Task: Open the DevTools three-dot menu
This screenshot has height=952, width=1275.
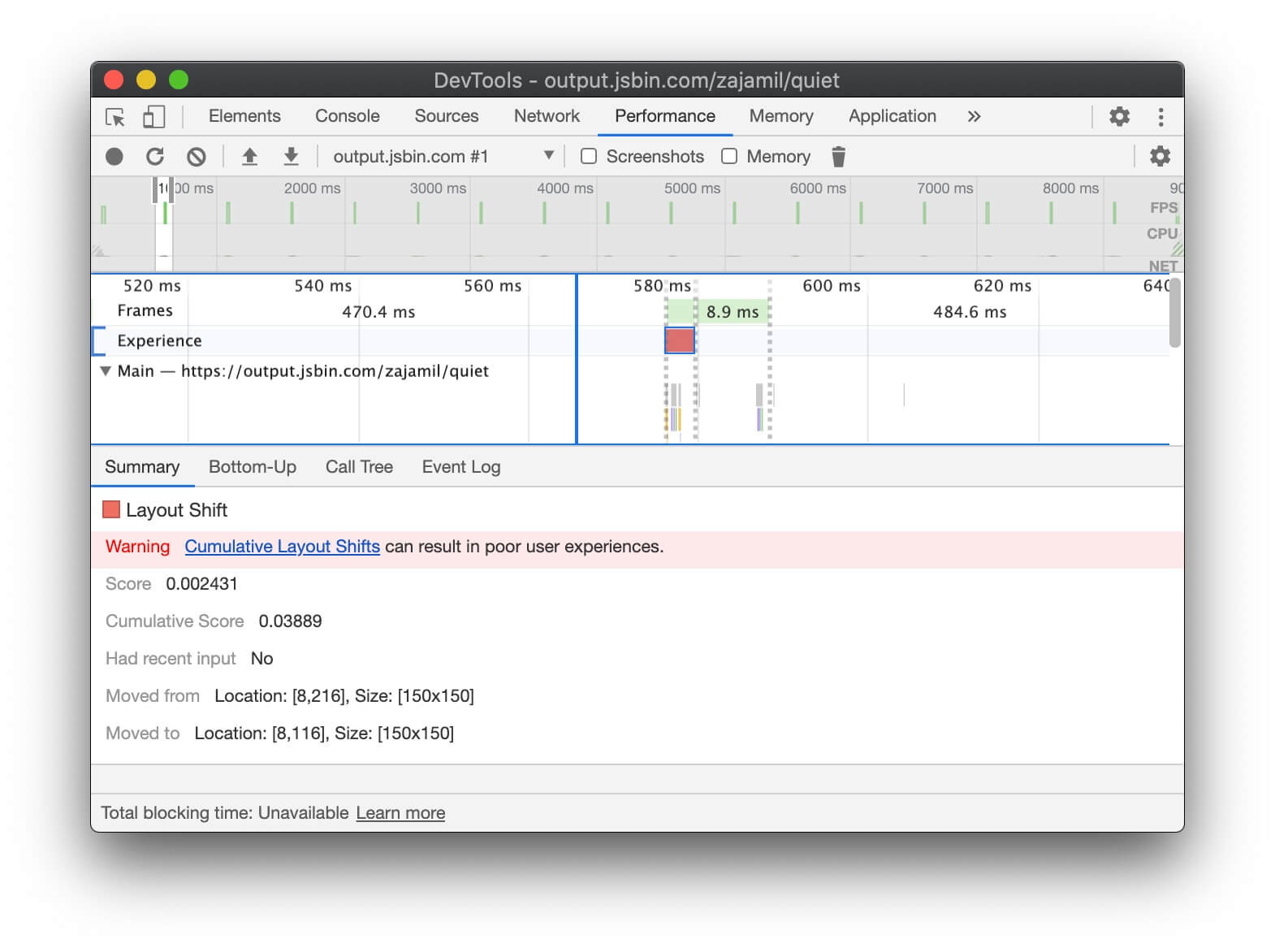Action: (x=1160, y=117)
